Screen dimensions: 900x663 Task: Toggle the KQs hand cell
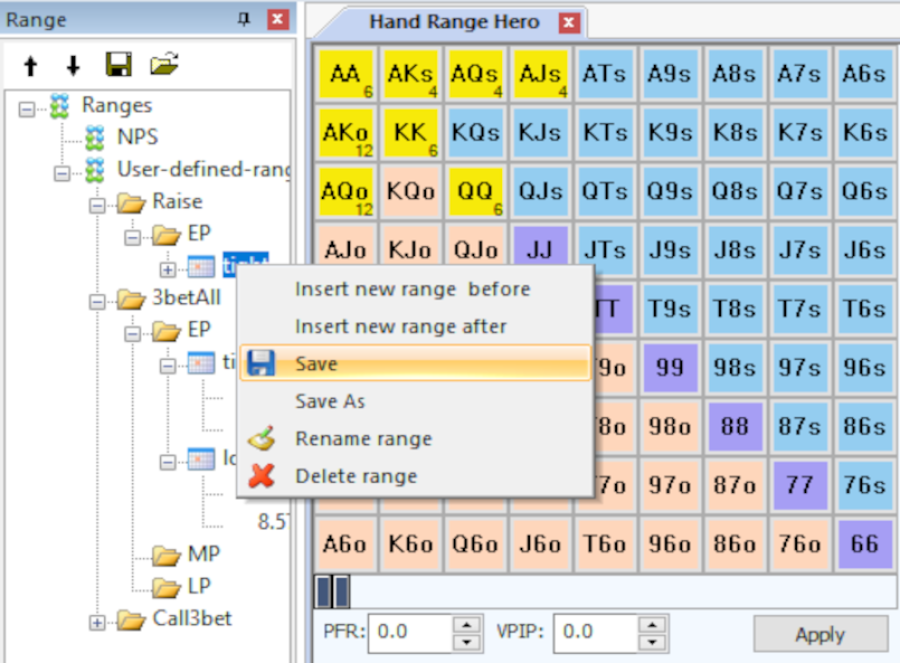474,133
